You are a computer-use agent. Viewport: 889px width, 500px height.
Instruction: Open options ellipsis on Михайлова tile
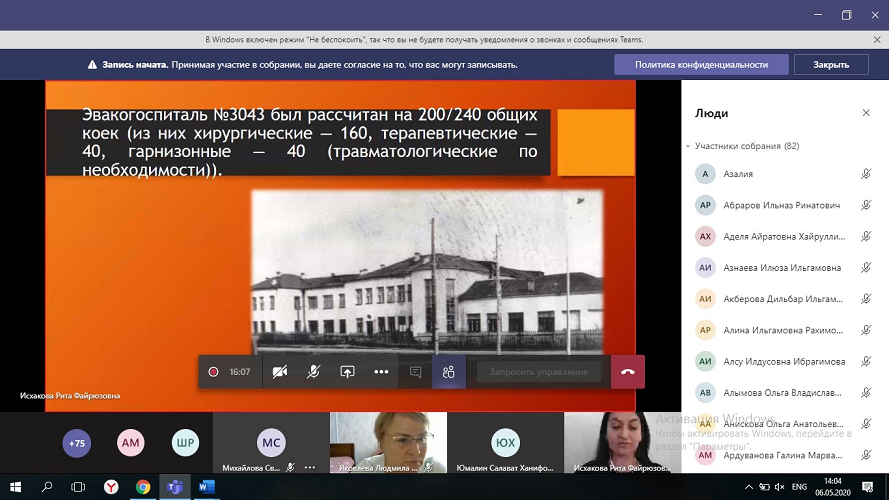coord(310,467)
